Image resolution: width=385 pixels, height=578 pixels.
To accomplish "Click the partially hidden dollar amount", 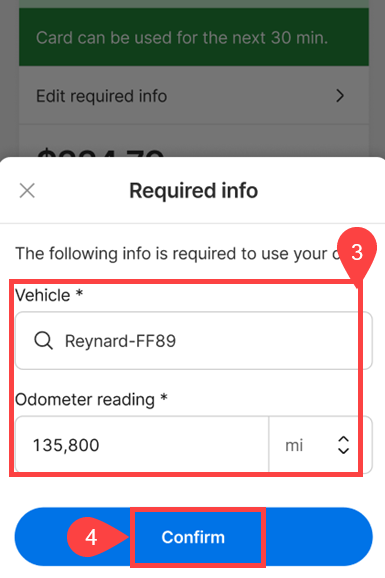I will tap(100, 153).
